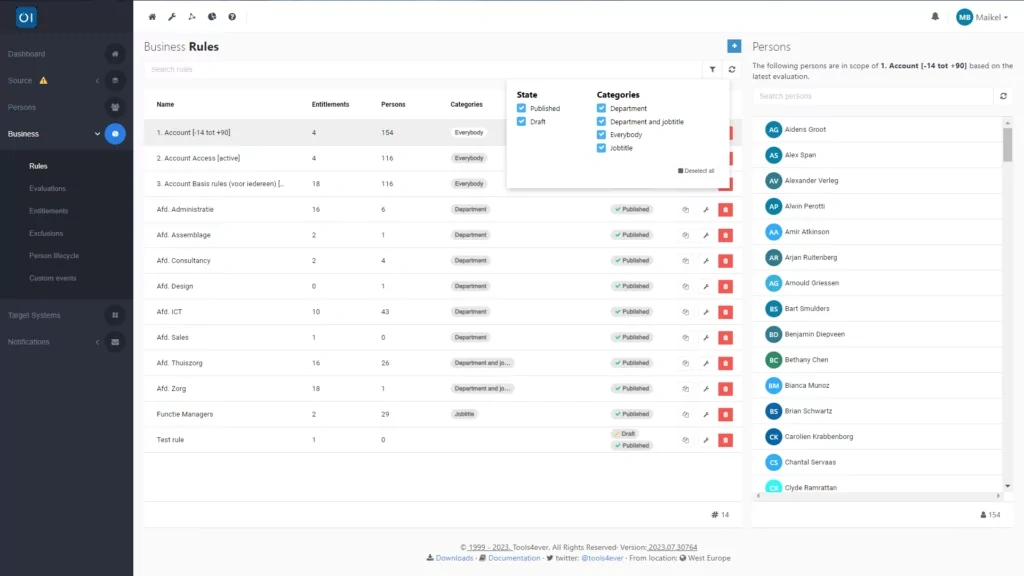Click the filter funnel icon beside rule search

tap(714, 69)
